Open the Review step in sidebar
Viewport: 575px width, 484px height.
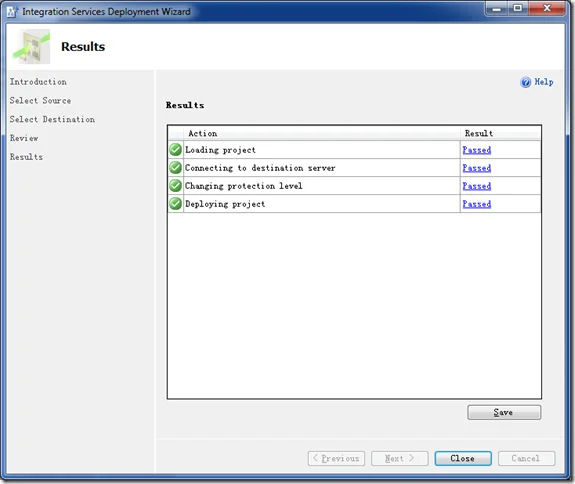(24, 138)
